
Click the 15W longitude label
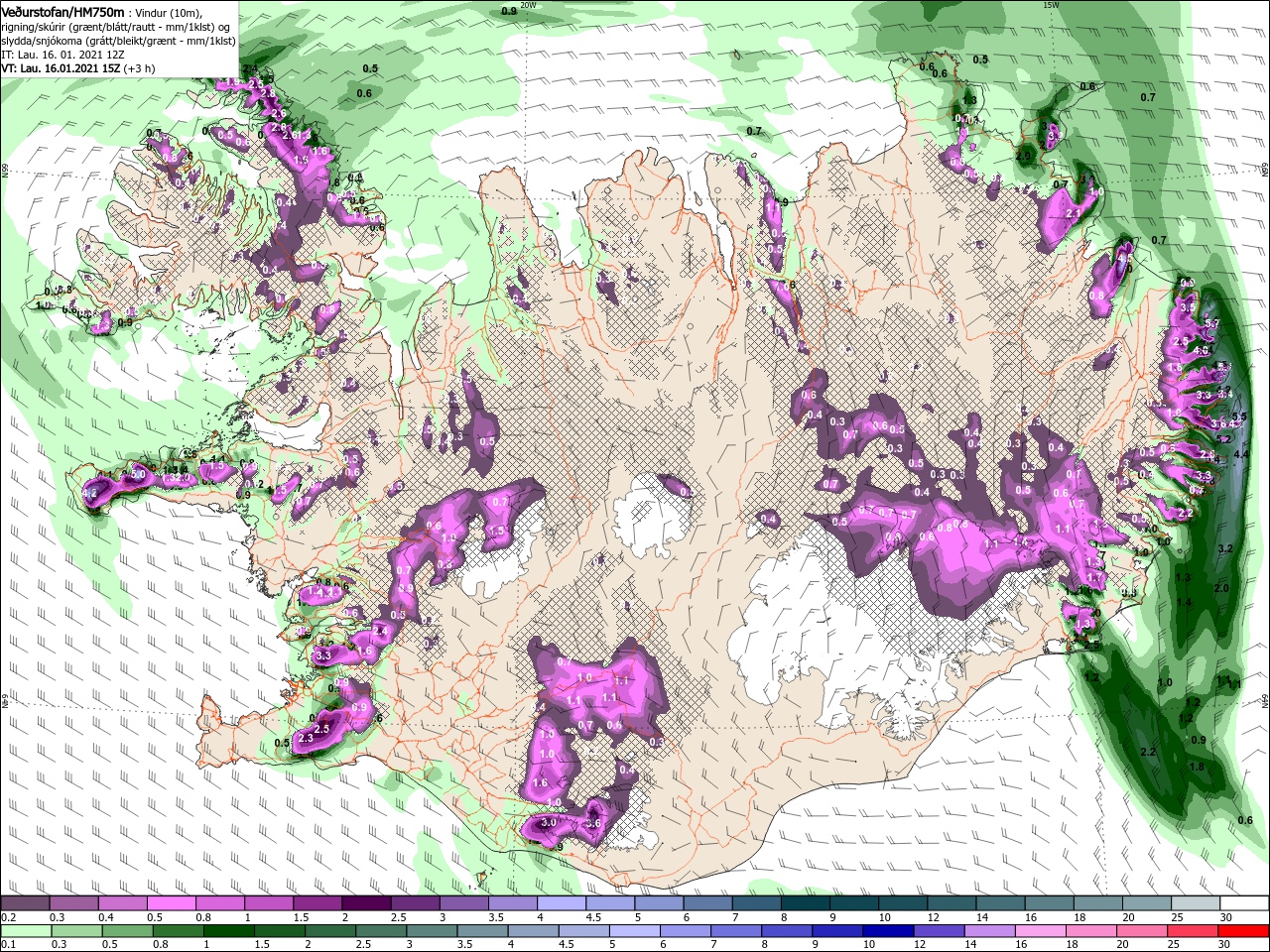[1053, 5]
